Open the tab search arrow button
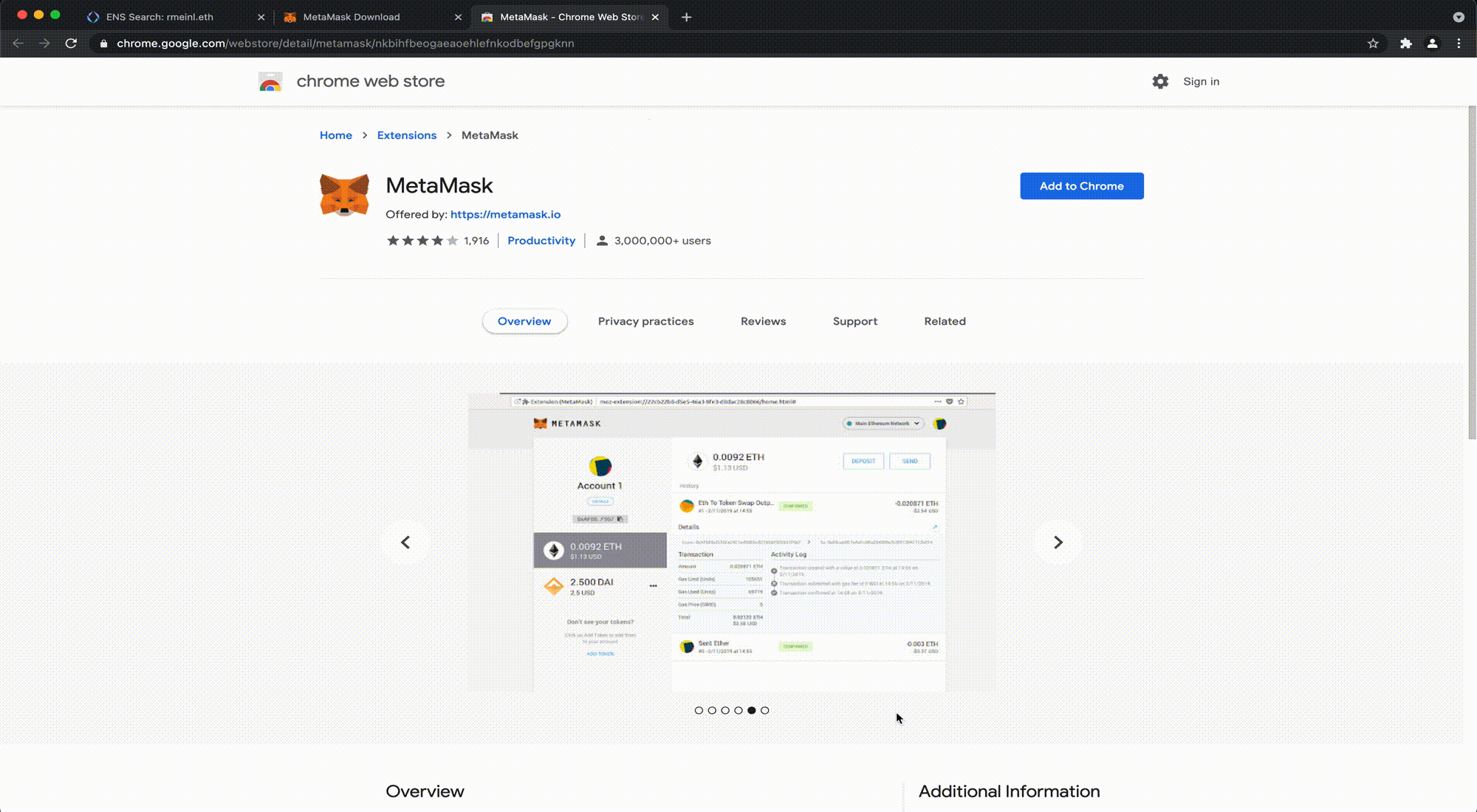 pyautogui.click(x=1459, y=17)
